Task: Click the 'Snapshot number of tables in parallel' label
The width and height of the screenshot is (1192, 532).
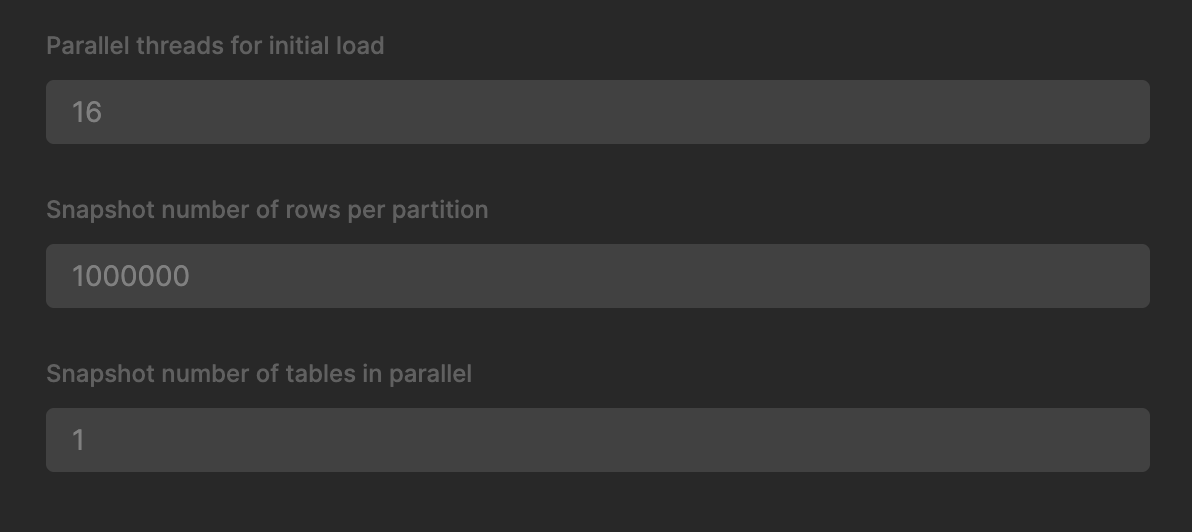Action: (x=259, y=374)
